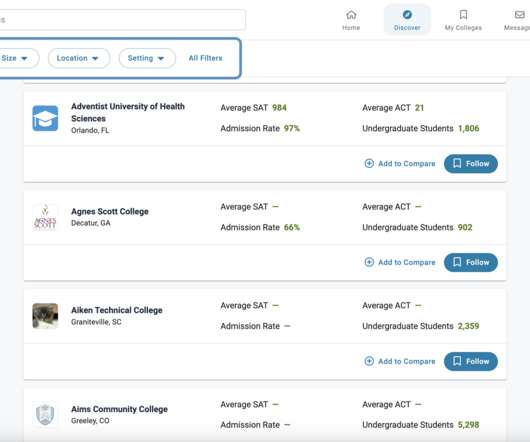Expand the Setting filter dropdown

[x=147, y=58]
